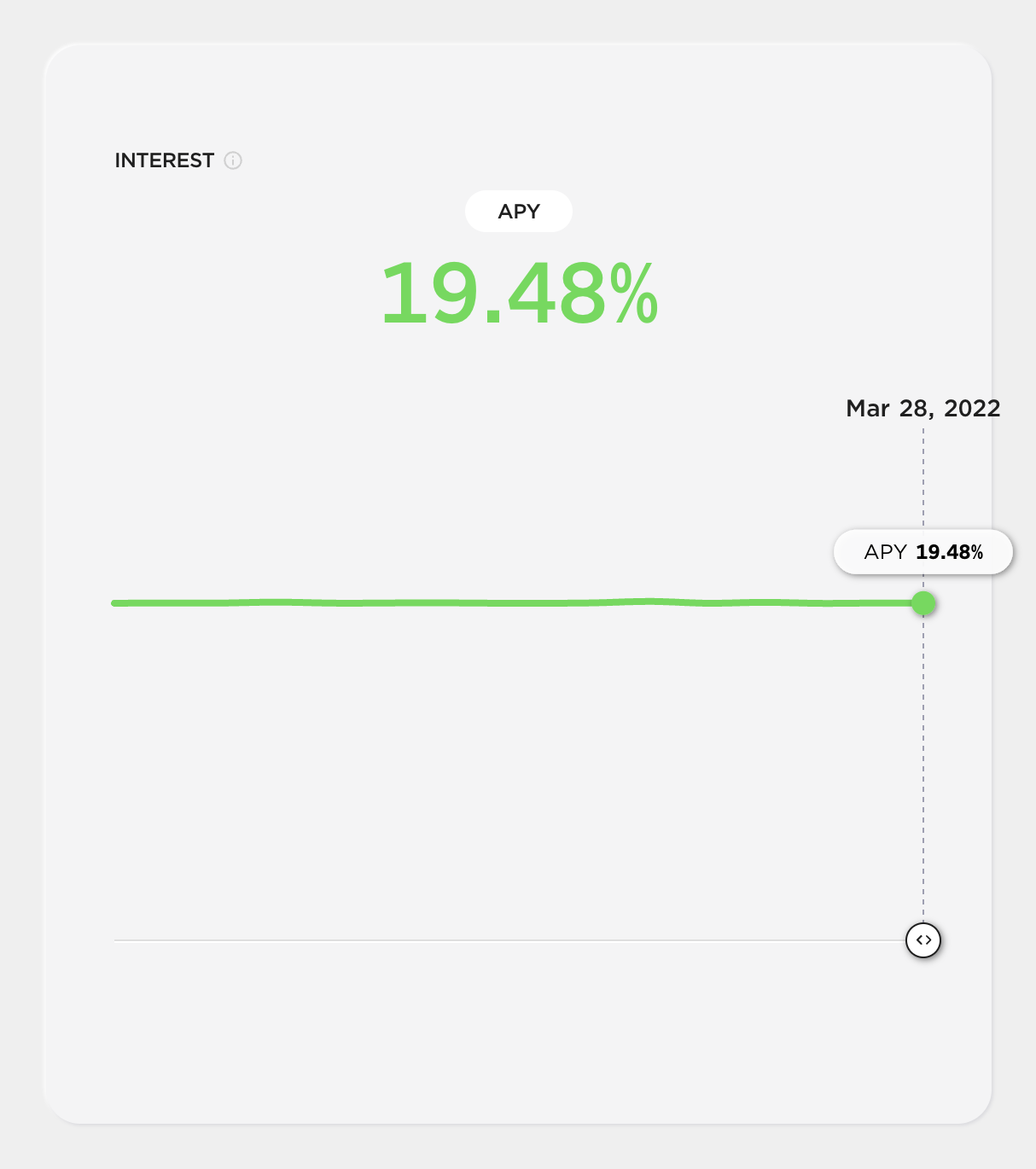Click the green APY chart line
1036x1169 pixels.
(x=512, y=603)
